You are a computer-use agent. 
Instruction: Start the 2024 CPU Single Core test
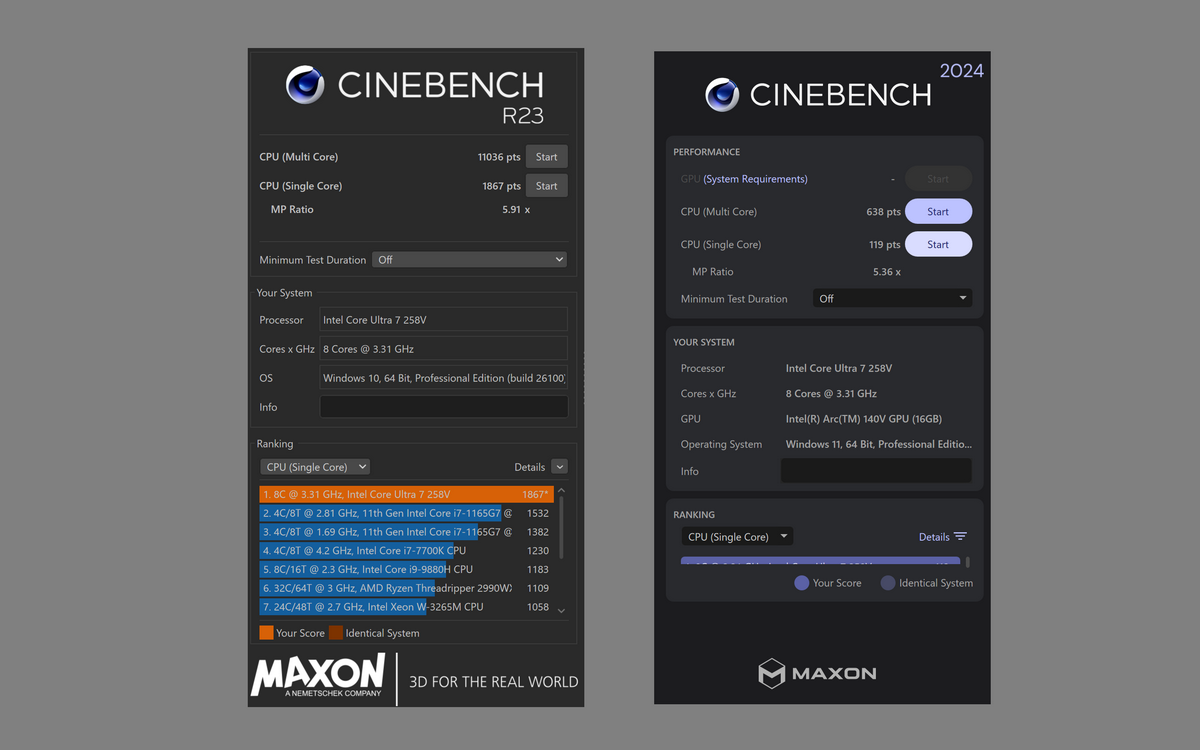click(x=938, y=244)
